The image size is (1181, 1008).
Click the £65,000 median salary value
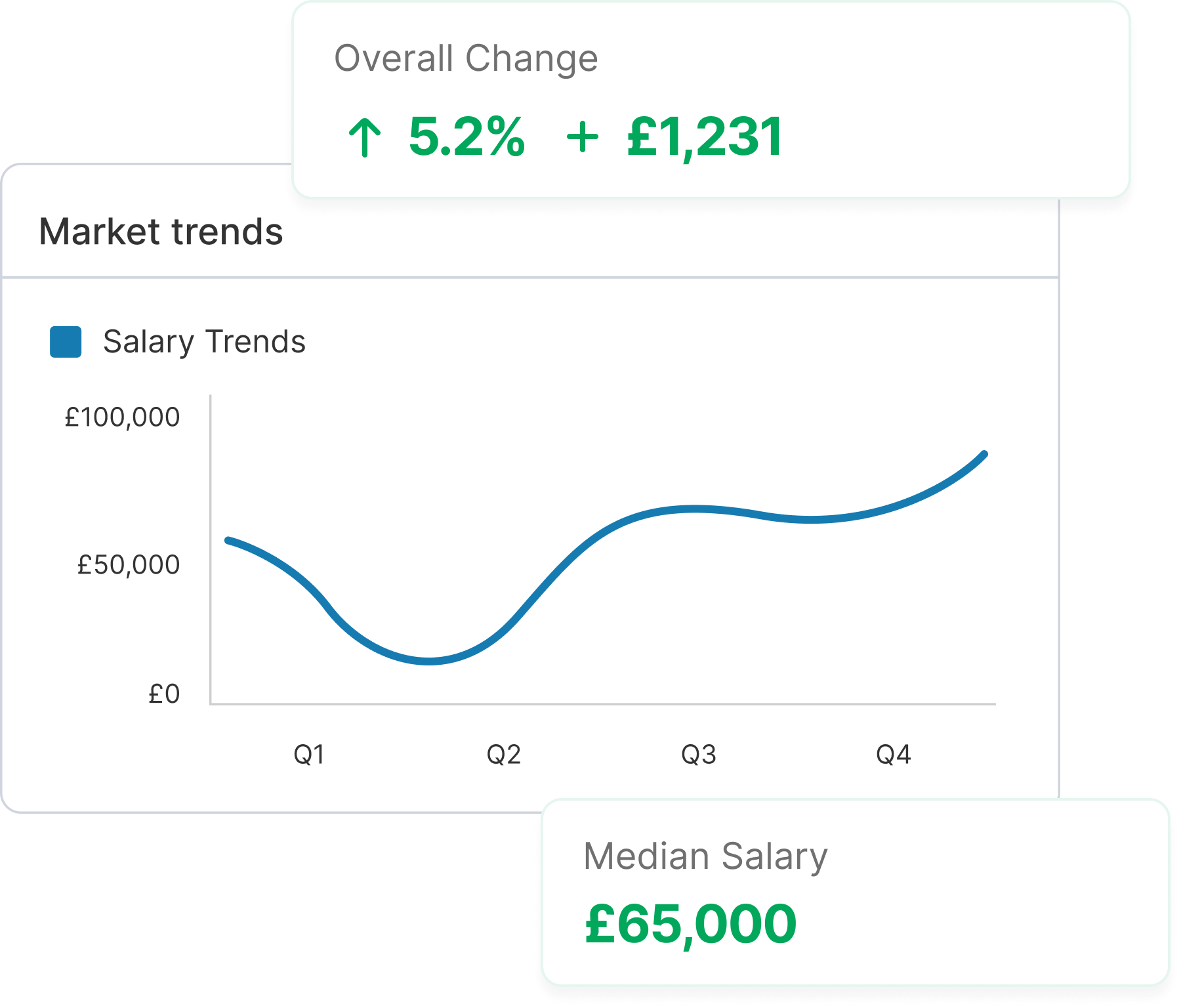pyautogui.click(x=691, y=925)
